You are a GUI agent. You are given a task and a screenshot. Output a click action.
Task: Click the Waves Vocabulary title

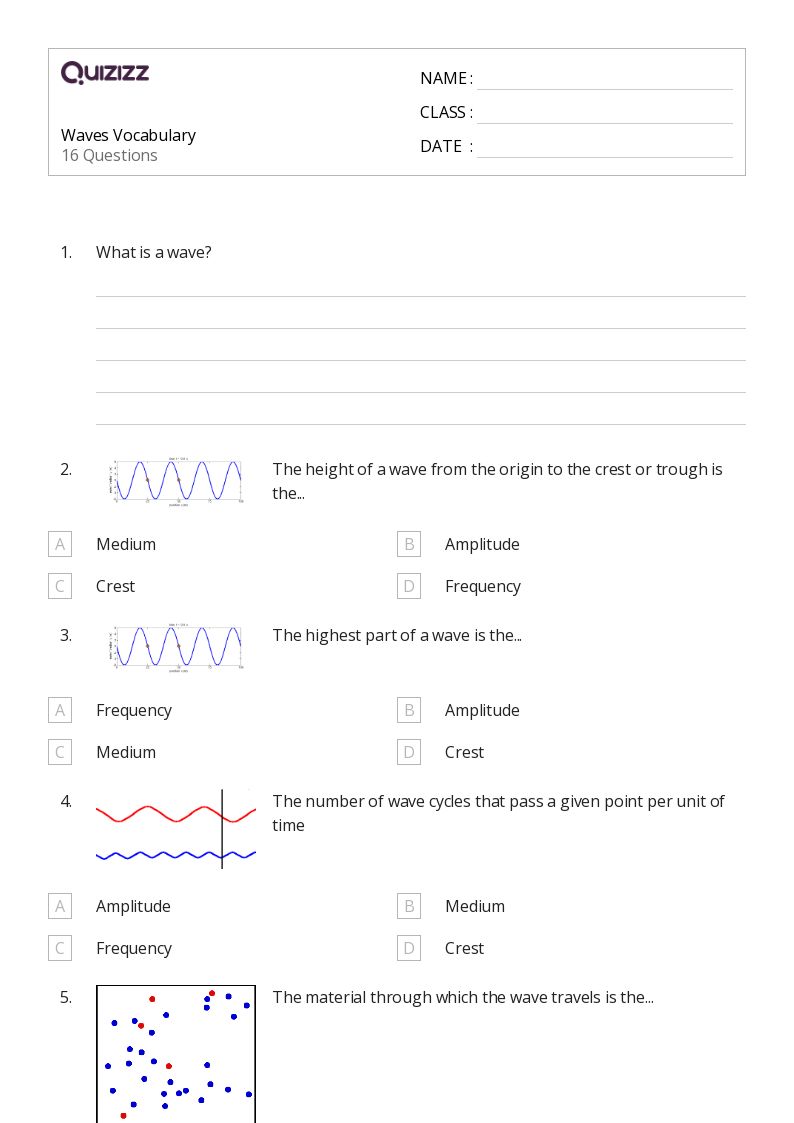[128, 135]
